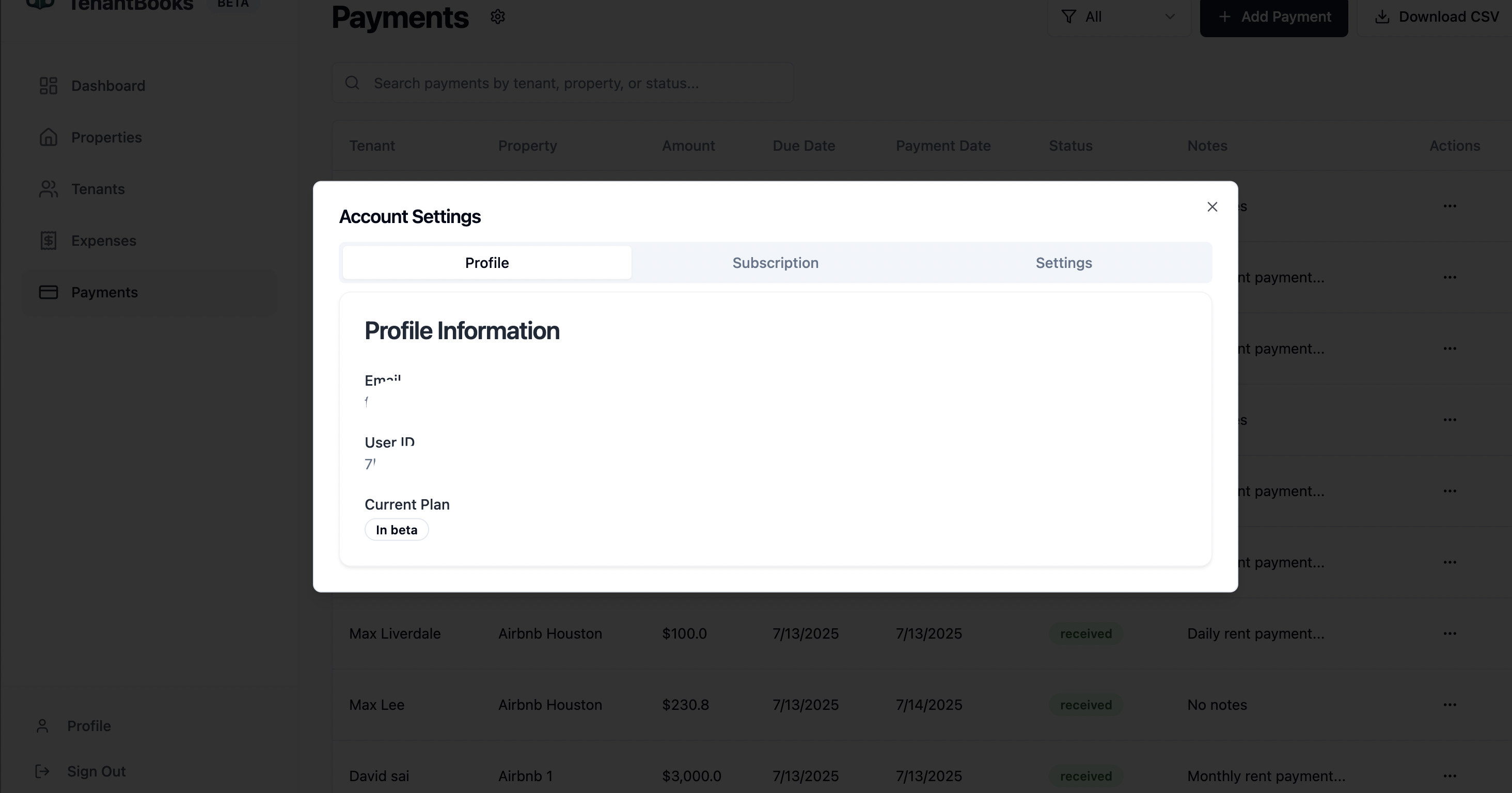
Task: Click received status on David sai row
Action: click(x=1086, y=776)
